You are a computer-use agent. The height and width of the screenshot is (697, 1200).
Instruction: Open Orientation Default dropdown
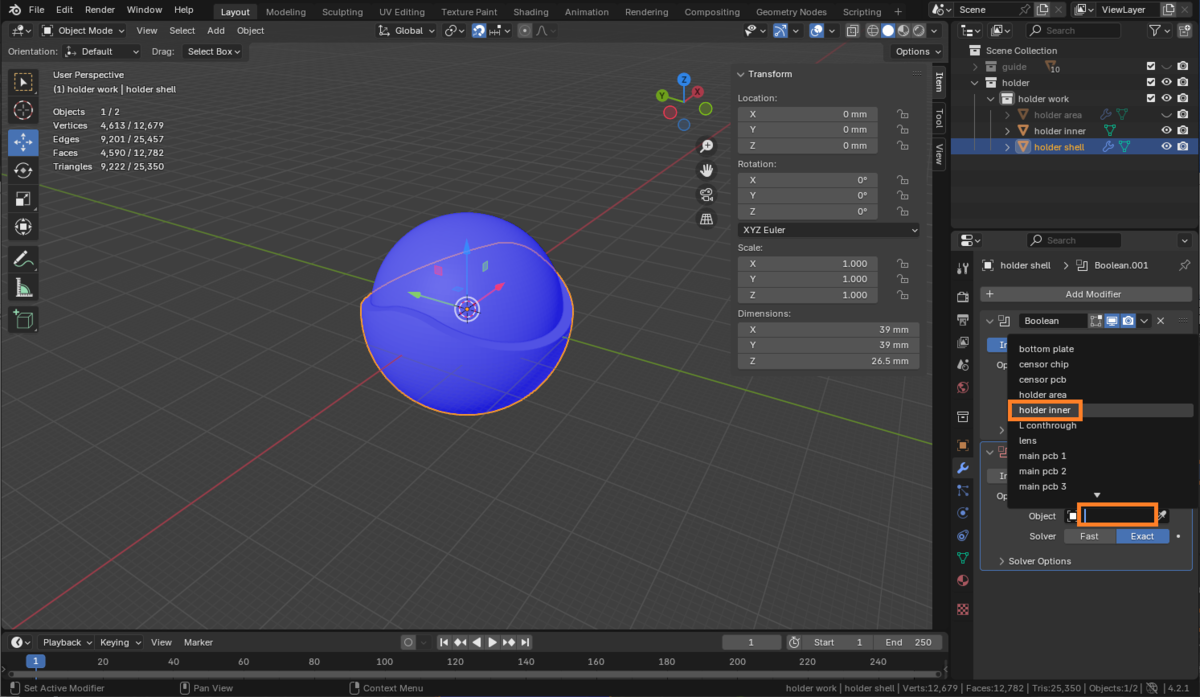(x=101, y=51)
